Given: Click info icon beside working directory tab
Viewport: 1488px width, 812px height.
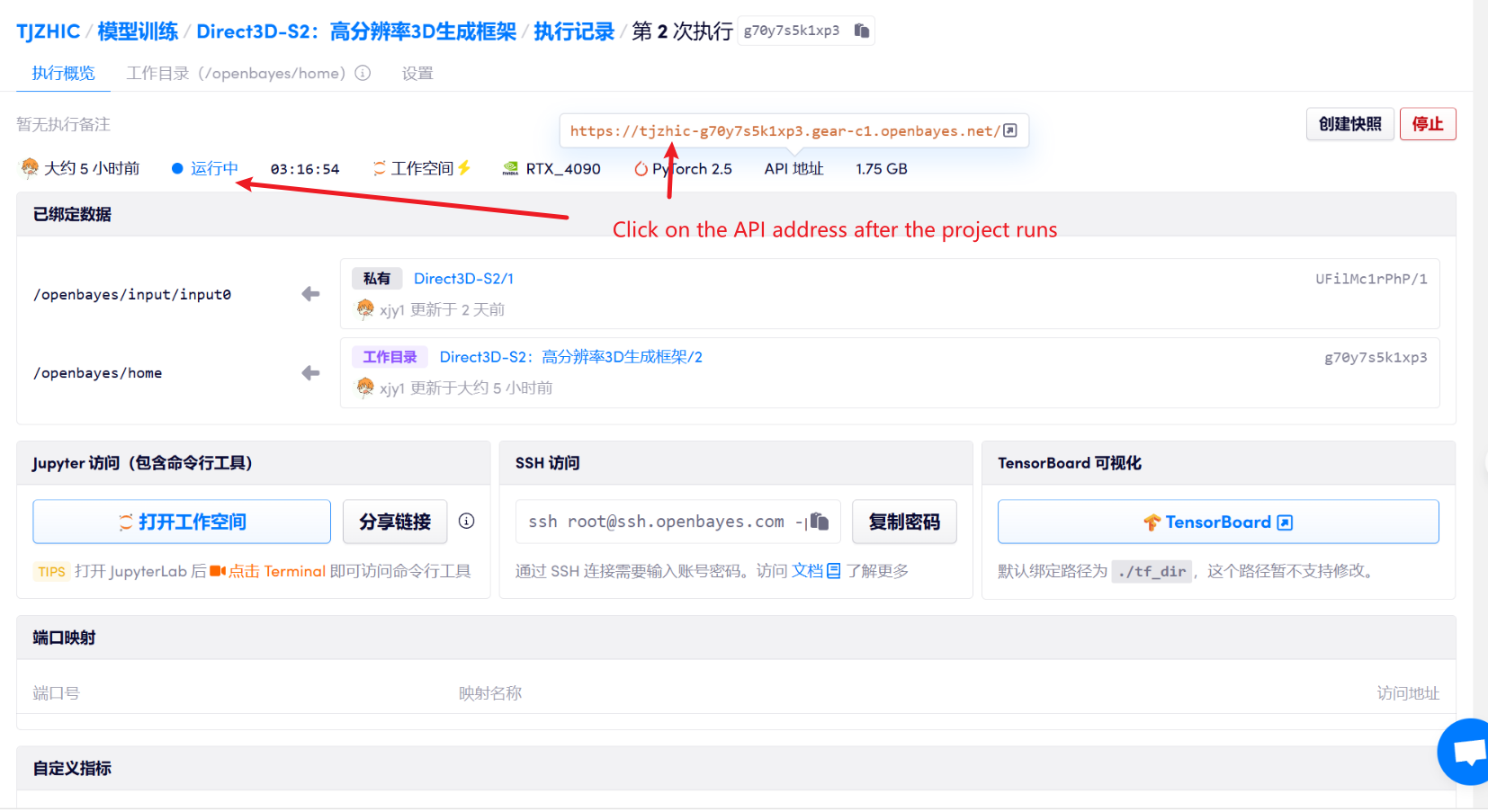Looking at the screenshot, I should 363,73.
